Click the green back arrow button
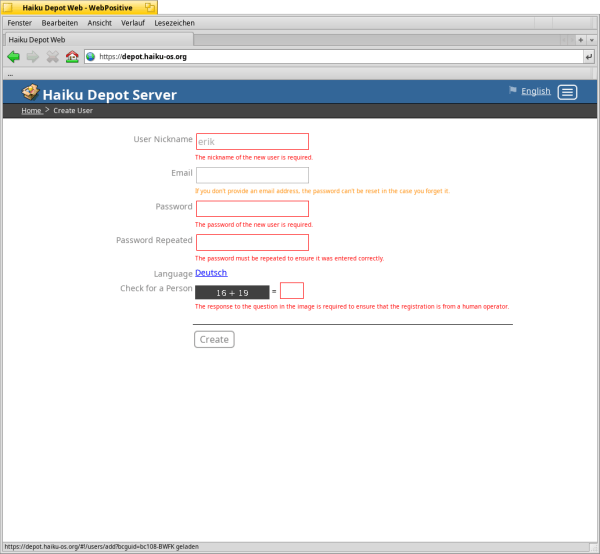 tap(13, 57)
